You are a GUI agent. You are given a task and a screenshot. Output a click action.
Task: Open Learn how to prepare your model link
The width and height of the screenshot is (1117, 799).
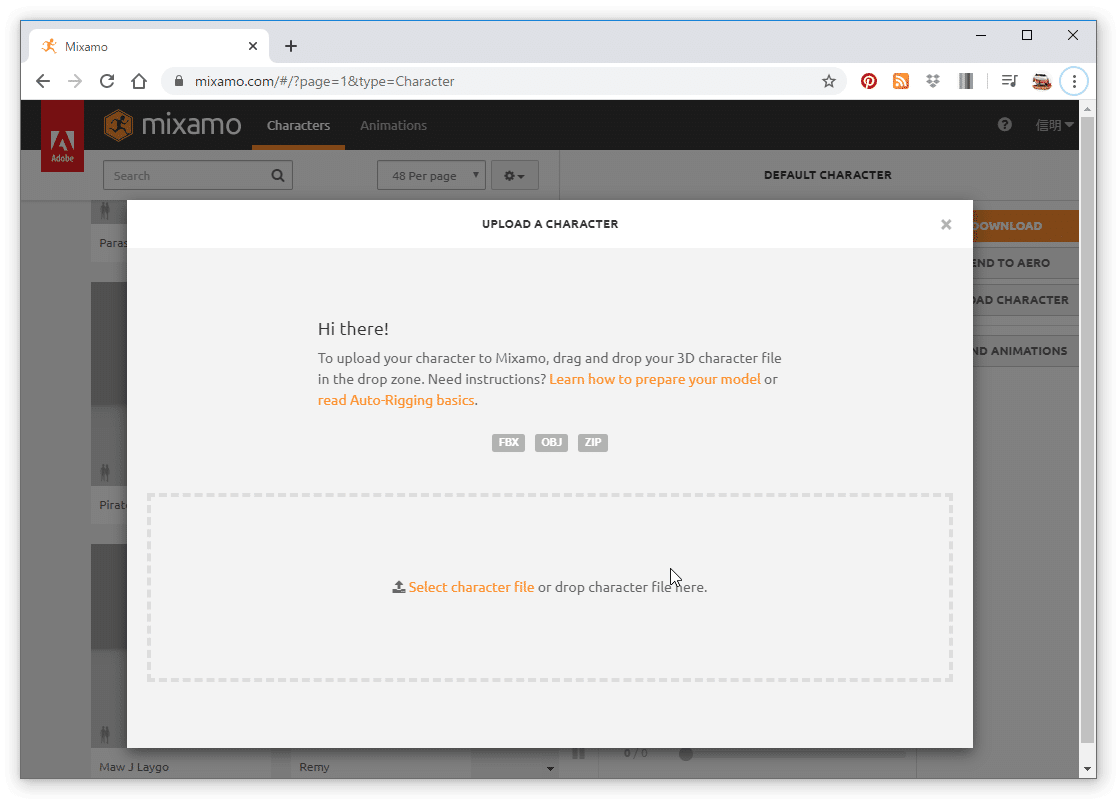(655, 379)
